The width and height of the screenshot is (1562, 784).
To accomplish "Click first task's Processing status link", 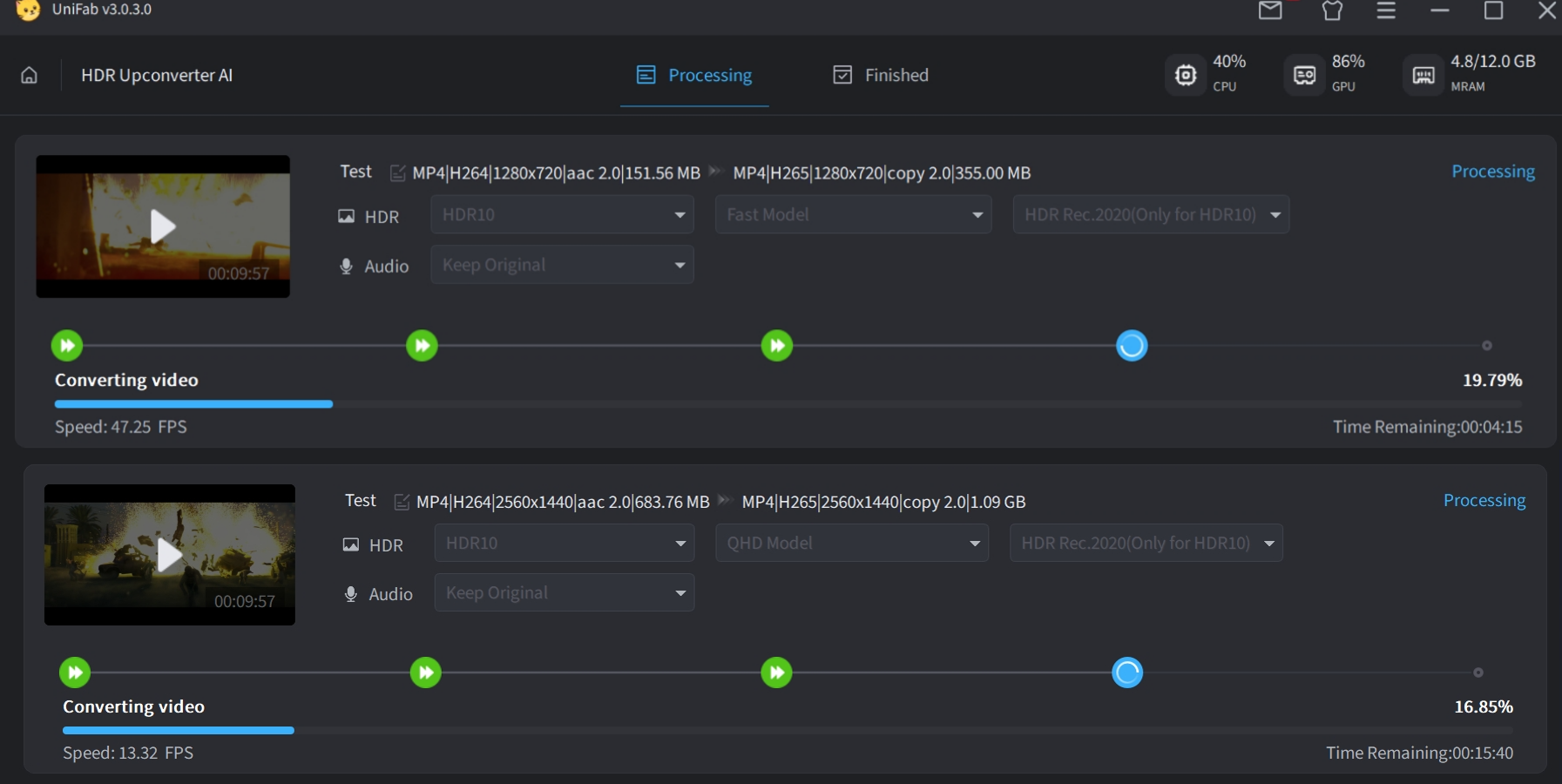I will pos(1492,172).
